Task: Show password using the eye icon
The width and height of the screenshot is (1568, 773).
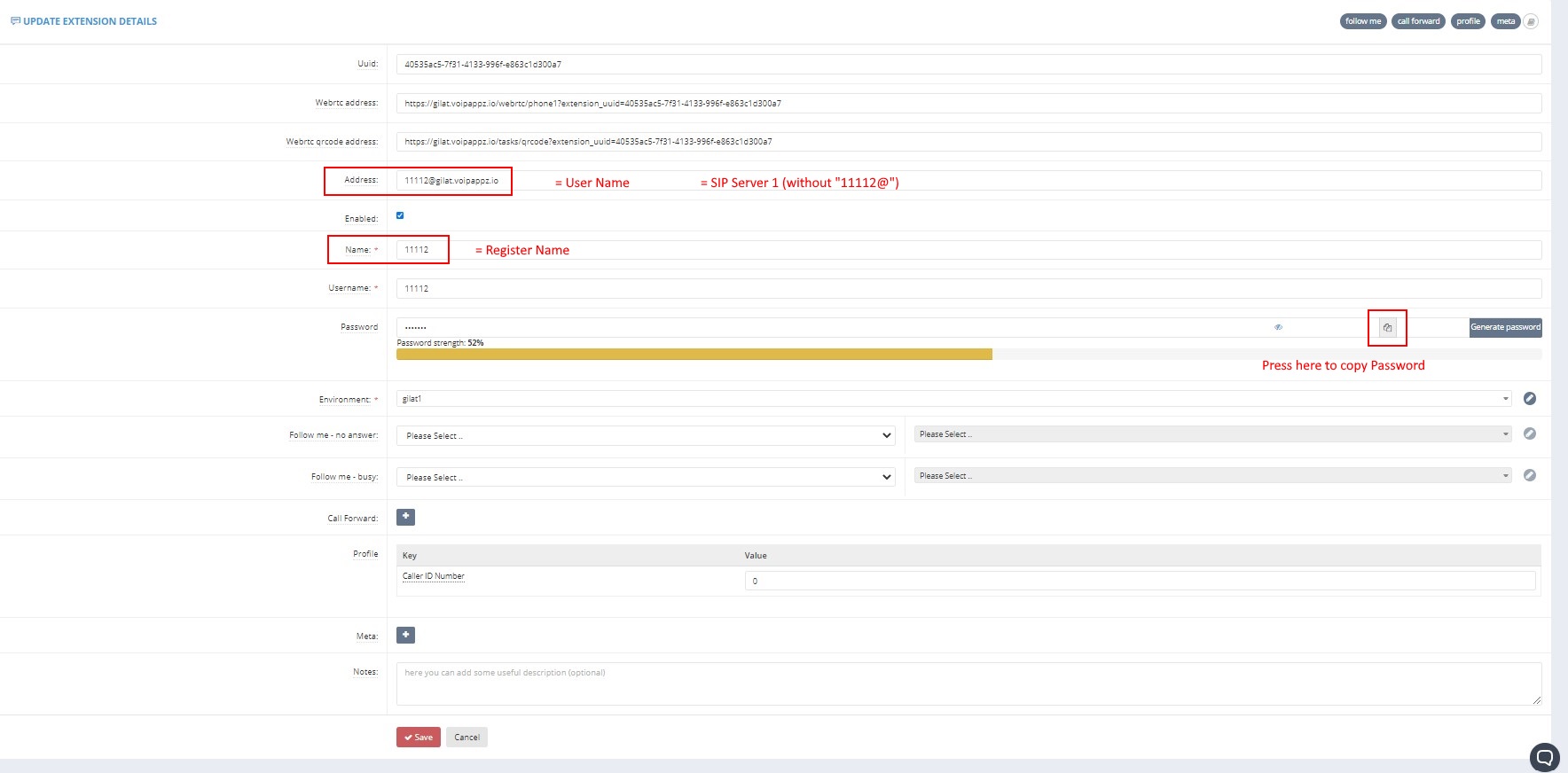Action: tap(1278, 327)
